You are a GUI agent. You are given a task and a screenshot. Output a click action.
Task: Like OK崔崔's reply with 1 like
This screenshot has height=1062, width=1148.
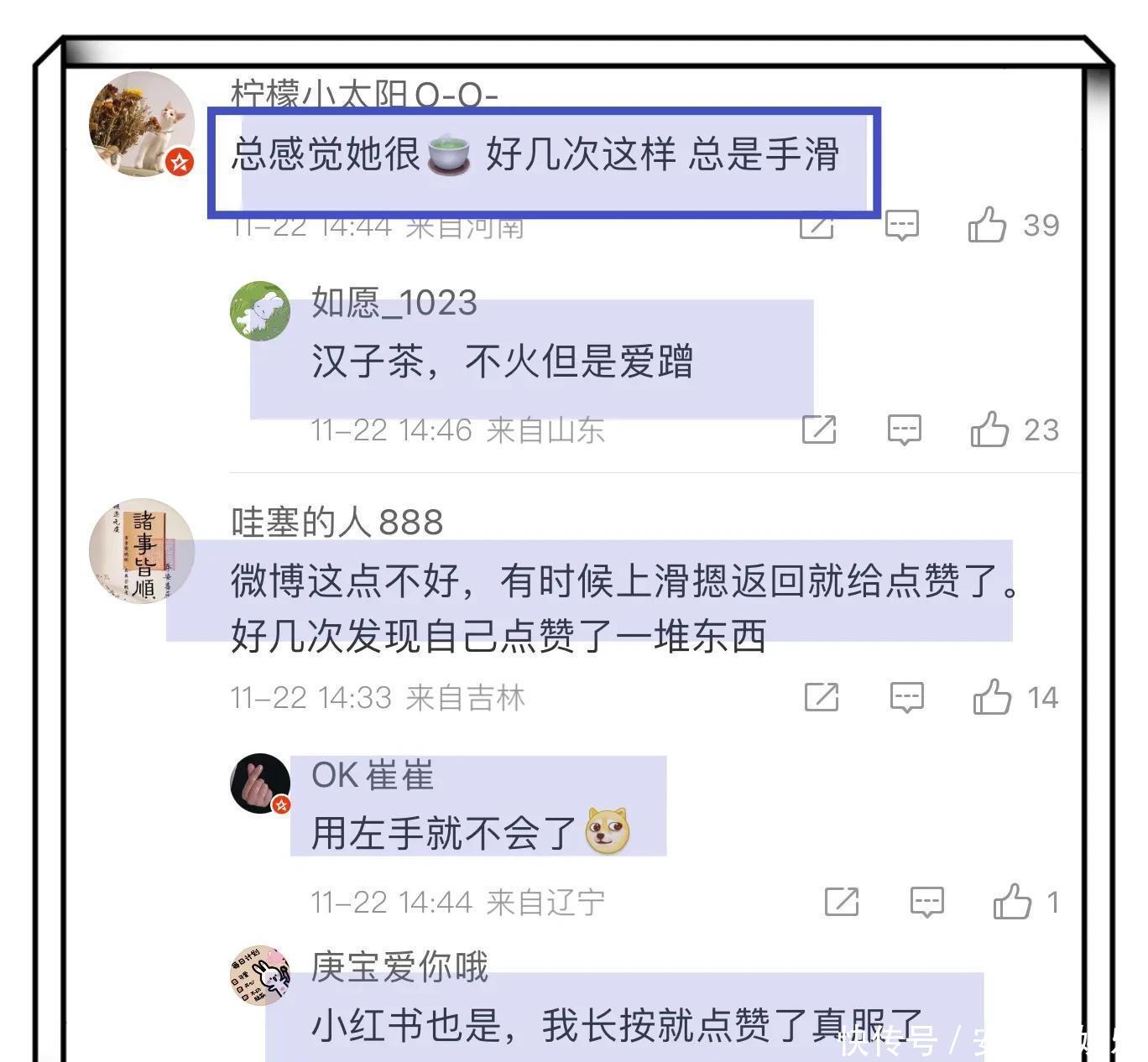click(x=1012, y=902)
